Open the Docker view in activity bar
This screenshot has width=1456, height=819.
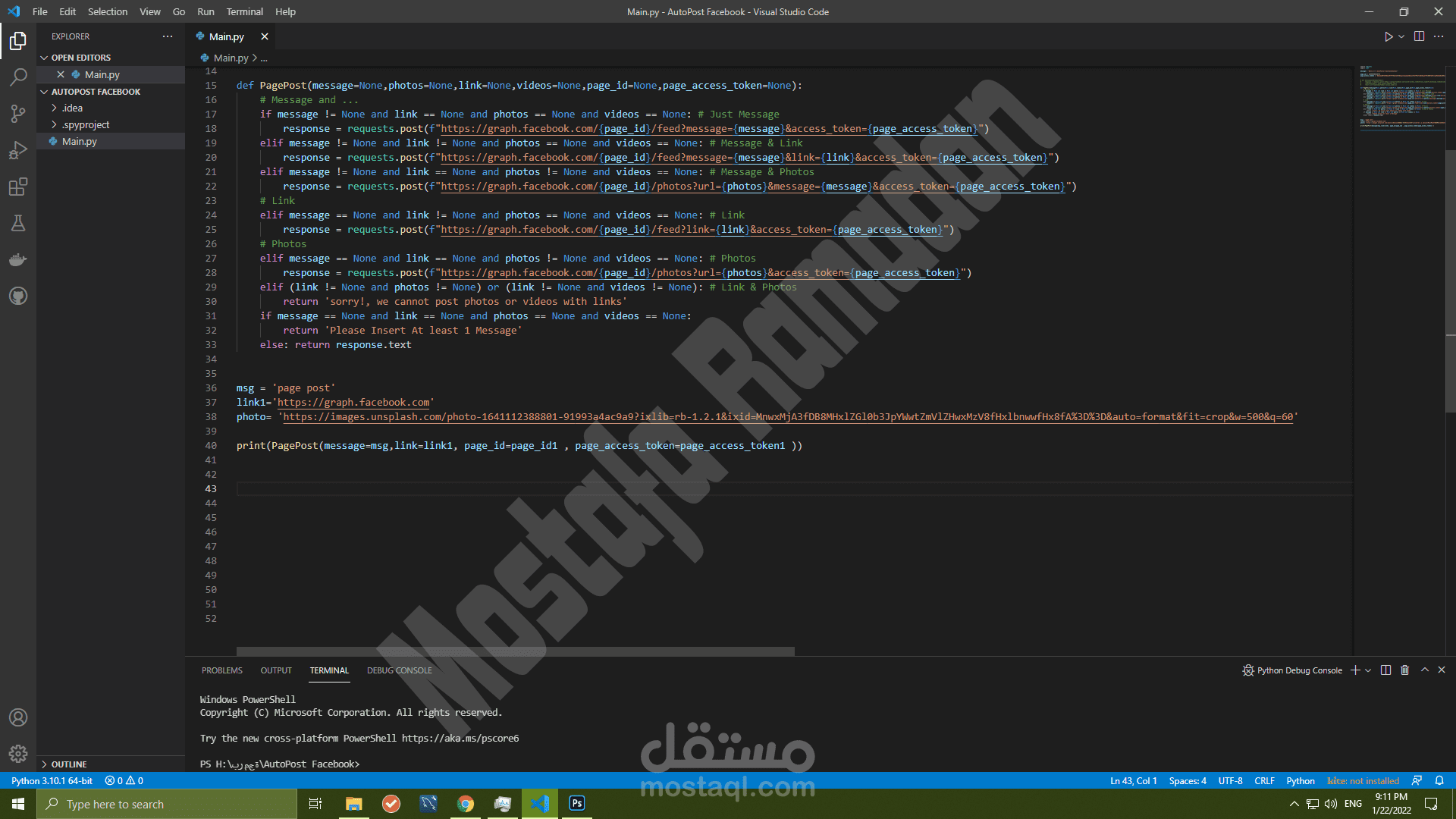18,259
